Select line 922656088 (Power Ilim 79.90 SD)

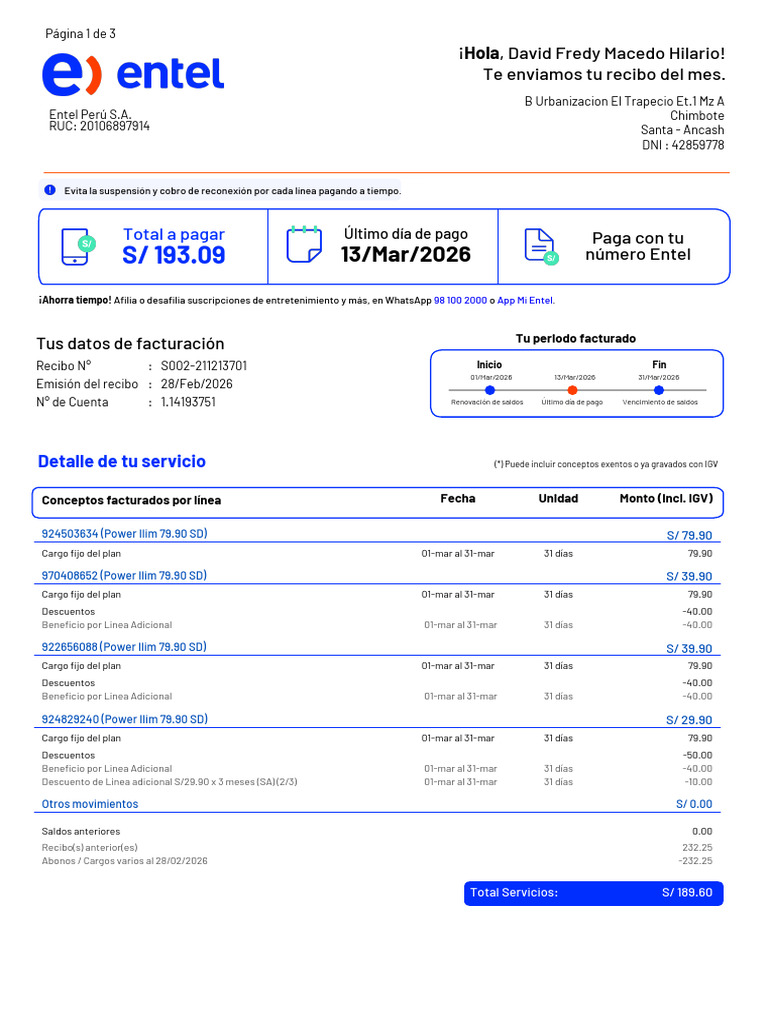[124, 647]
